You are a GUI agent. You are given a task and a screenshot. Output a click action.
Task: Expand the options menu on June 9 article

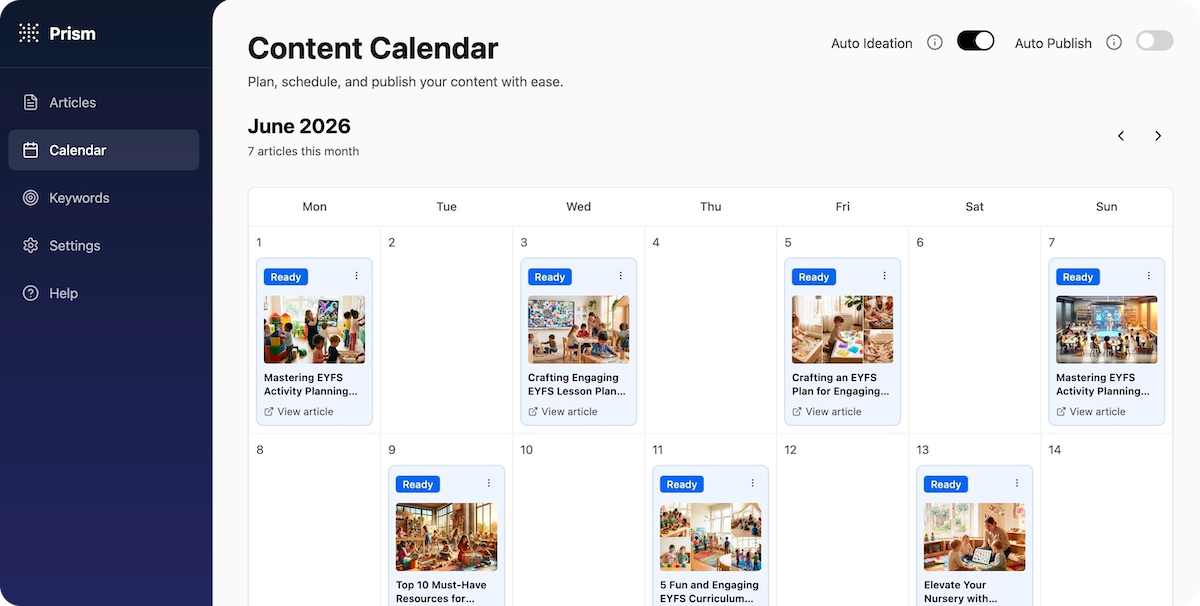488,483
